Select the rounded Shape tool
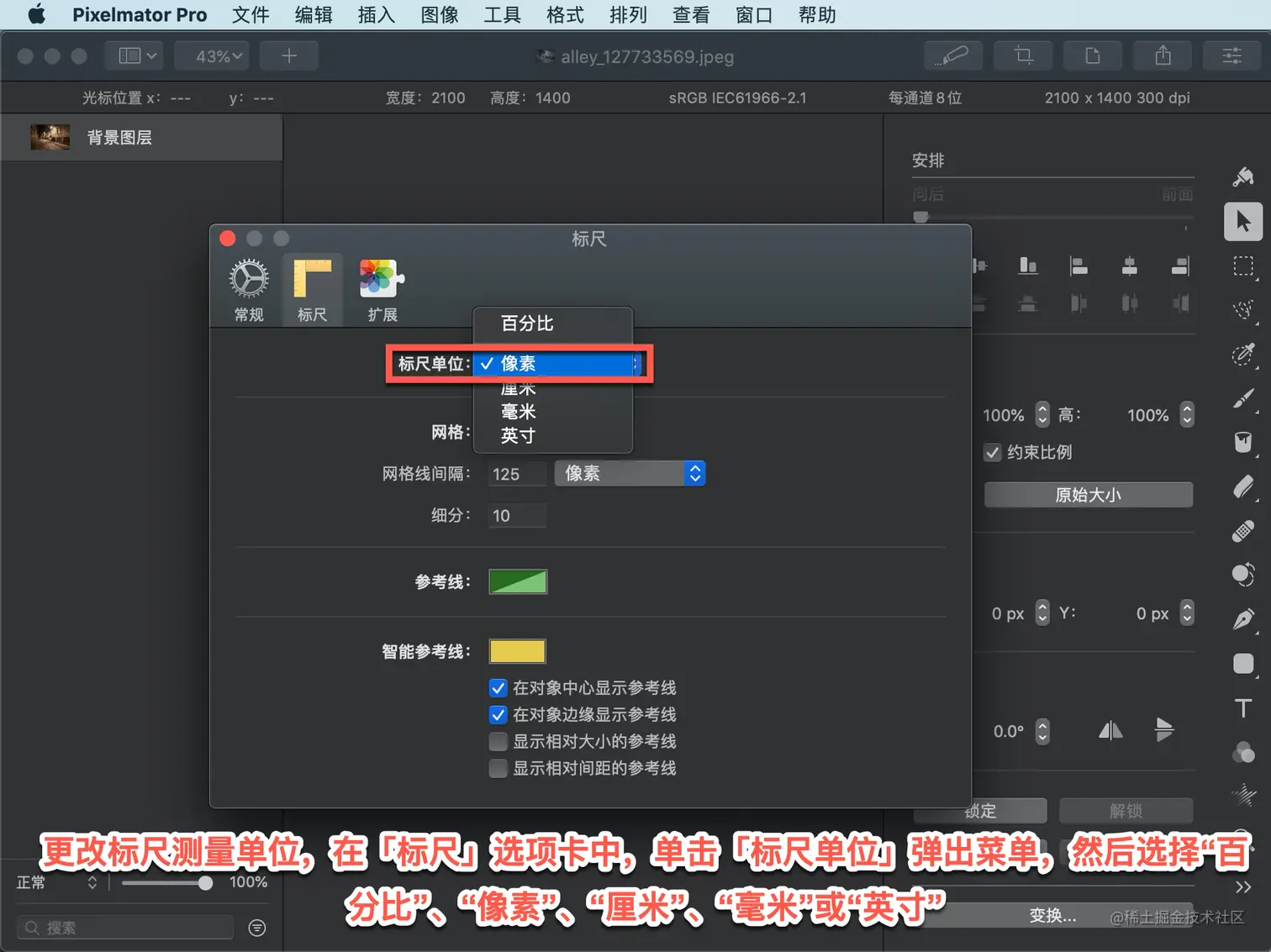Screen dimensions: 1271x952 point(1243,664)
